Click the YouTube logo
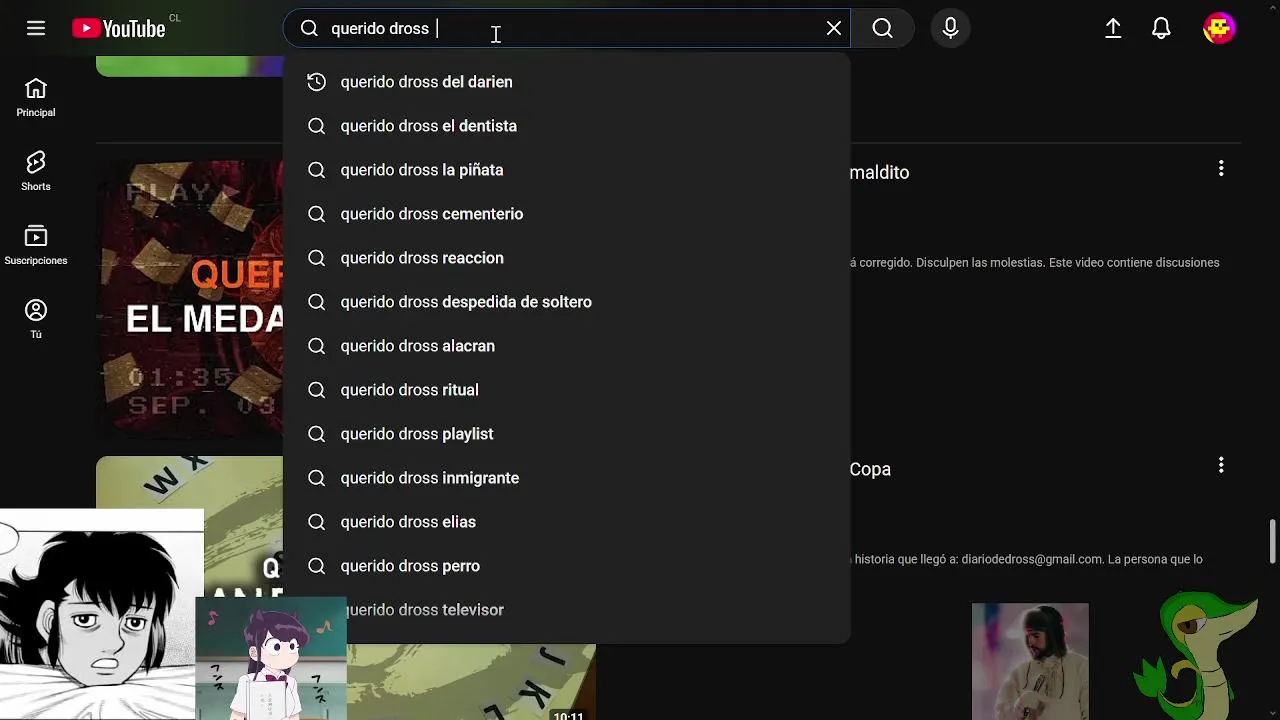Viewport: 1280px width, 720px height. point(119,29)
